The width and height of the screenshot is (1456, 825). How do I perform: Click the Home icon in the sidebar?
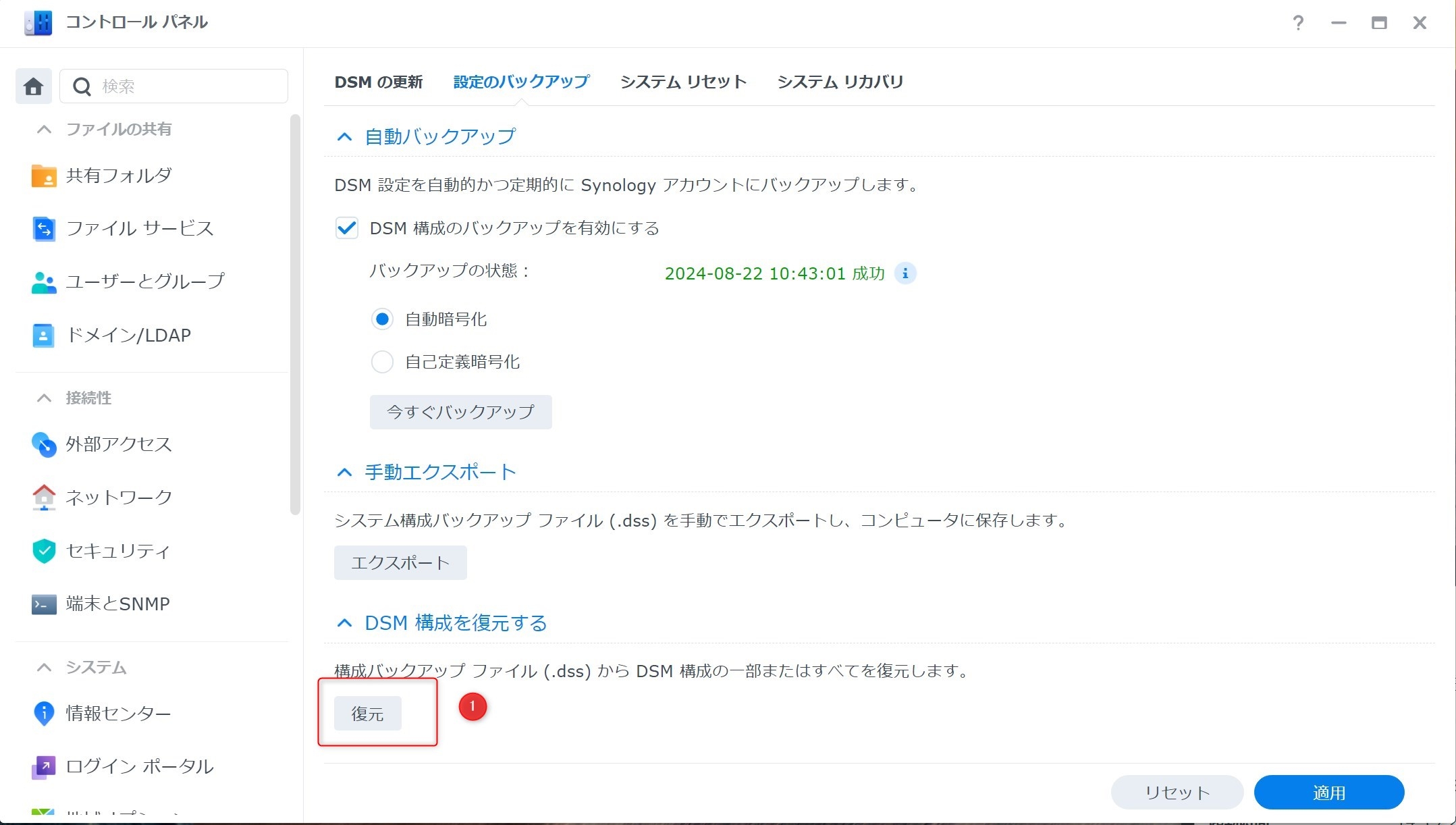pyautogui.click(x=33, y=86)
